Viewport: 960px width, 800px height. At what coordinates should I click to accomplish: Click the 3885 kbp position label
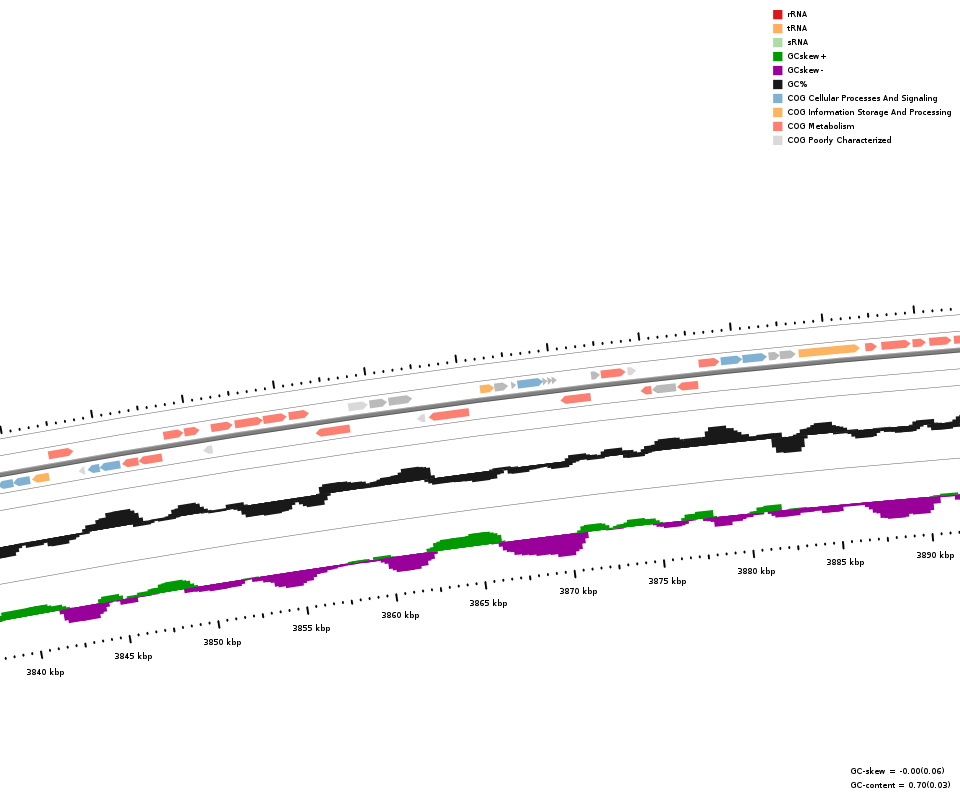pyautogui.click(x=846, y=562)
